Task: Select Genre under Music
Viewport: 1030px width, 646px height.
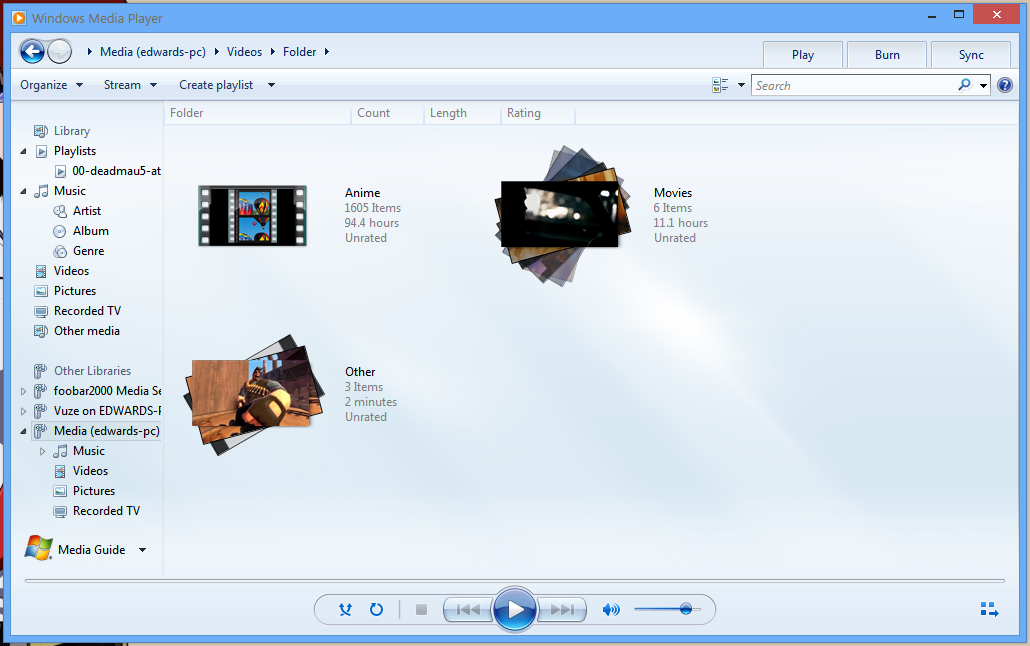Action: point(89,251)
